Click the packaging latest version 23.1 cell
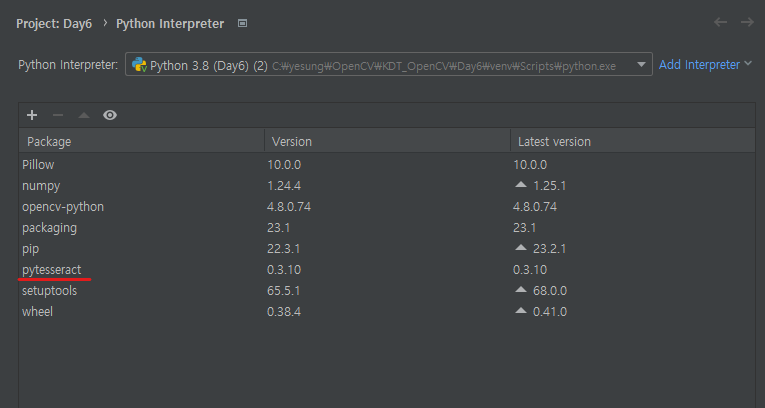Viewport: 765px width, 408px height. tap(524, 227)
